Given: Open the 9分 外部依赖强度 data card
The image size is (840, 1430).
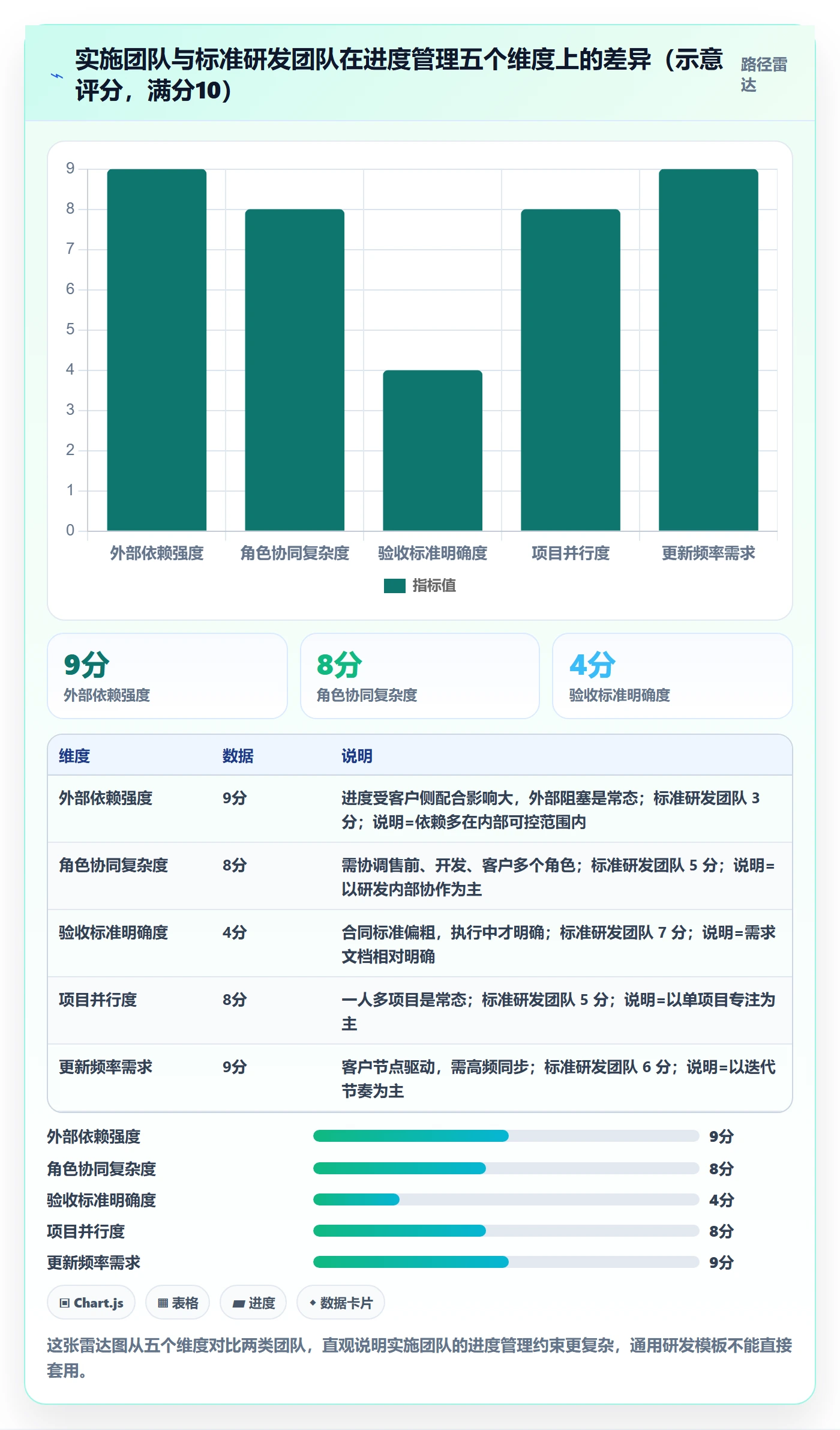Looking at the screenshot, I should click(167, 676).
